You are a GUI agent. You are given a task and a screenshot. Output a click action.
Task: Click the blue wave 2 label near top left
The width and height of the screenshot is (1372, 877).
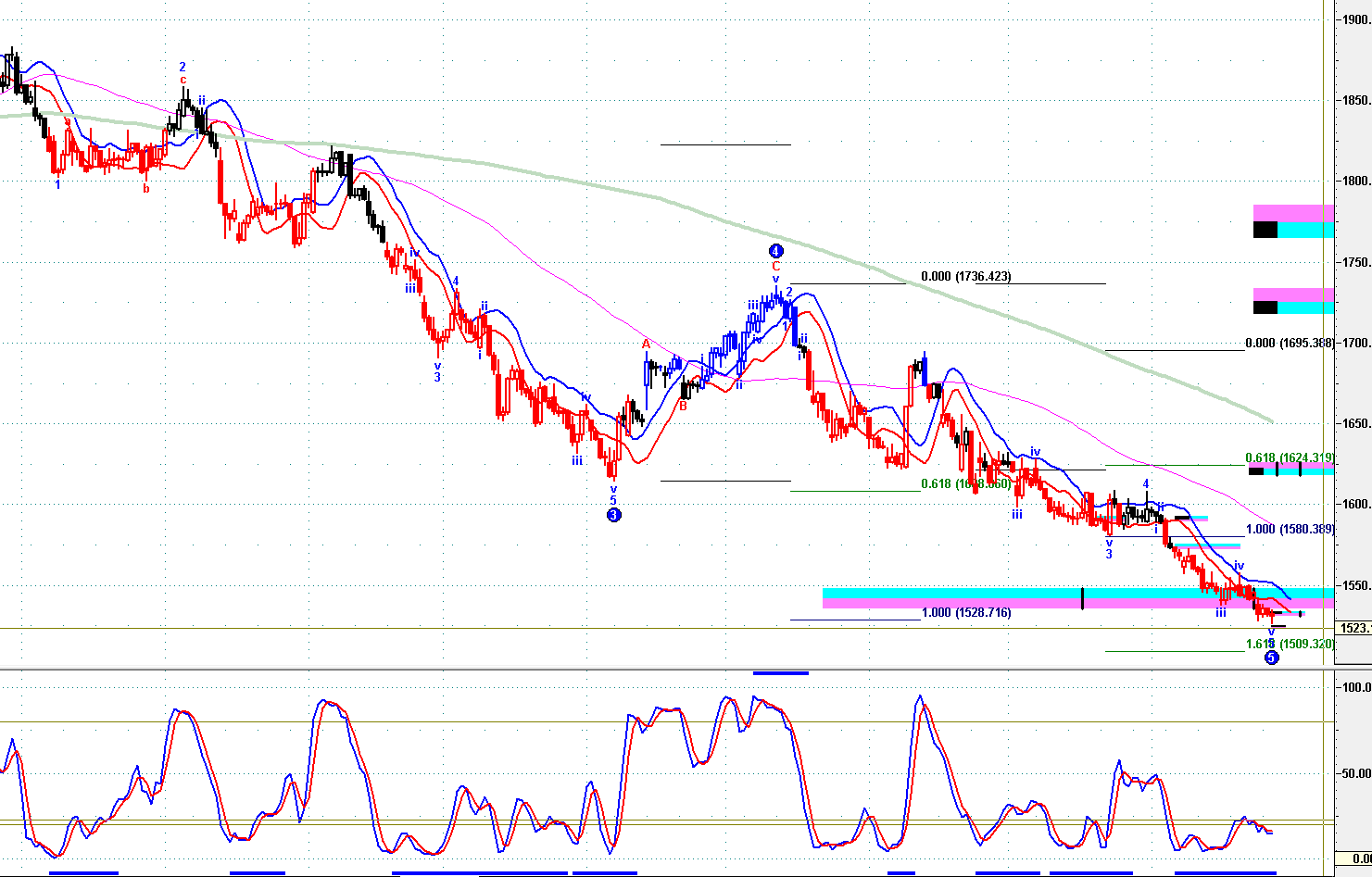183,67
